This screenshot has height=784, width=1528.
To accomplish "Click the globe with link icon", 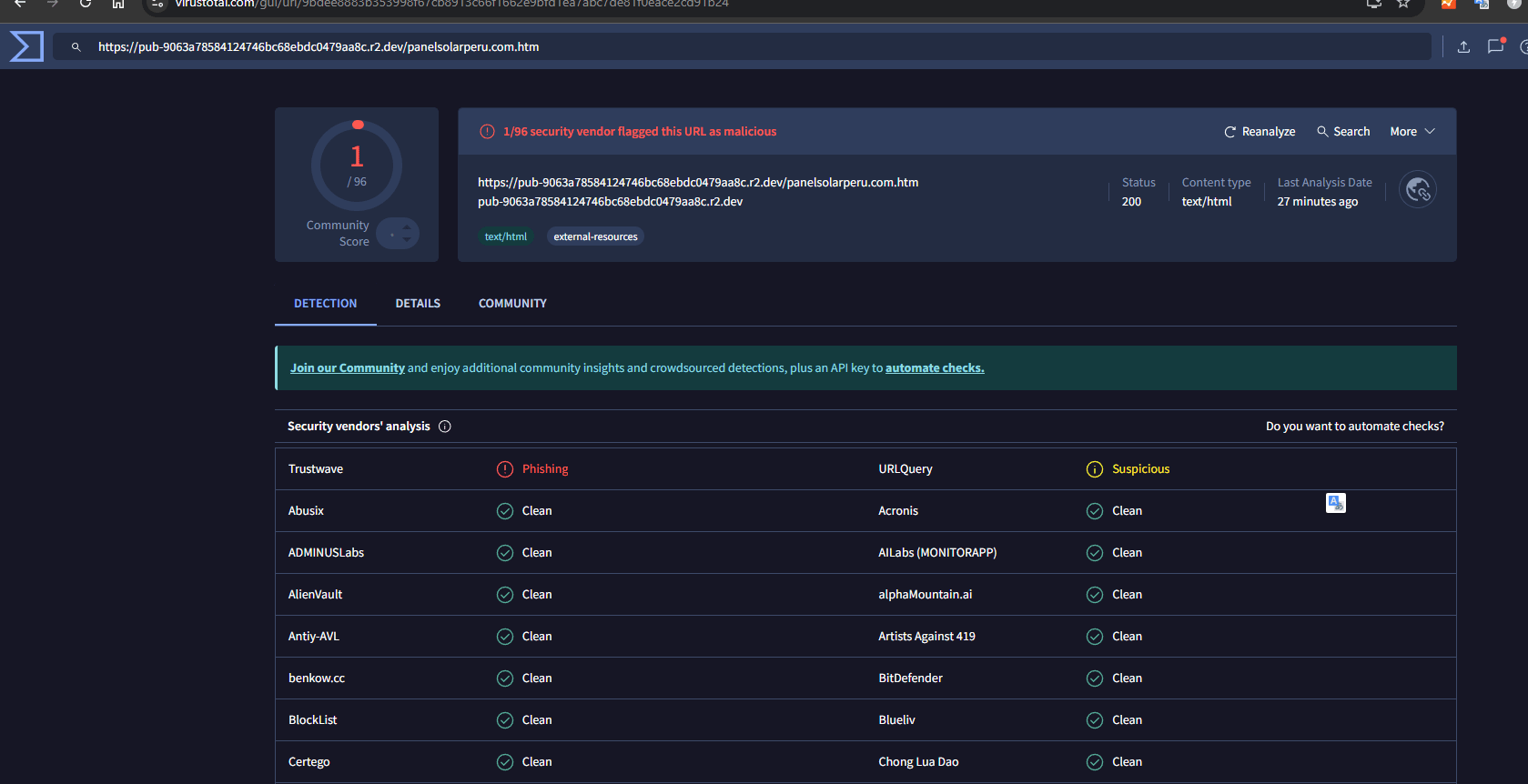I will point(1418,189).
